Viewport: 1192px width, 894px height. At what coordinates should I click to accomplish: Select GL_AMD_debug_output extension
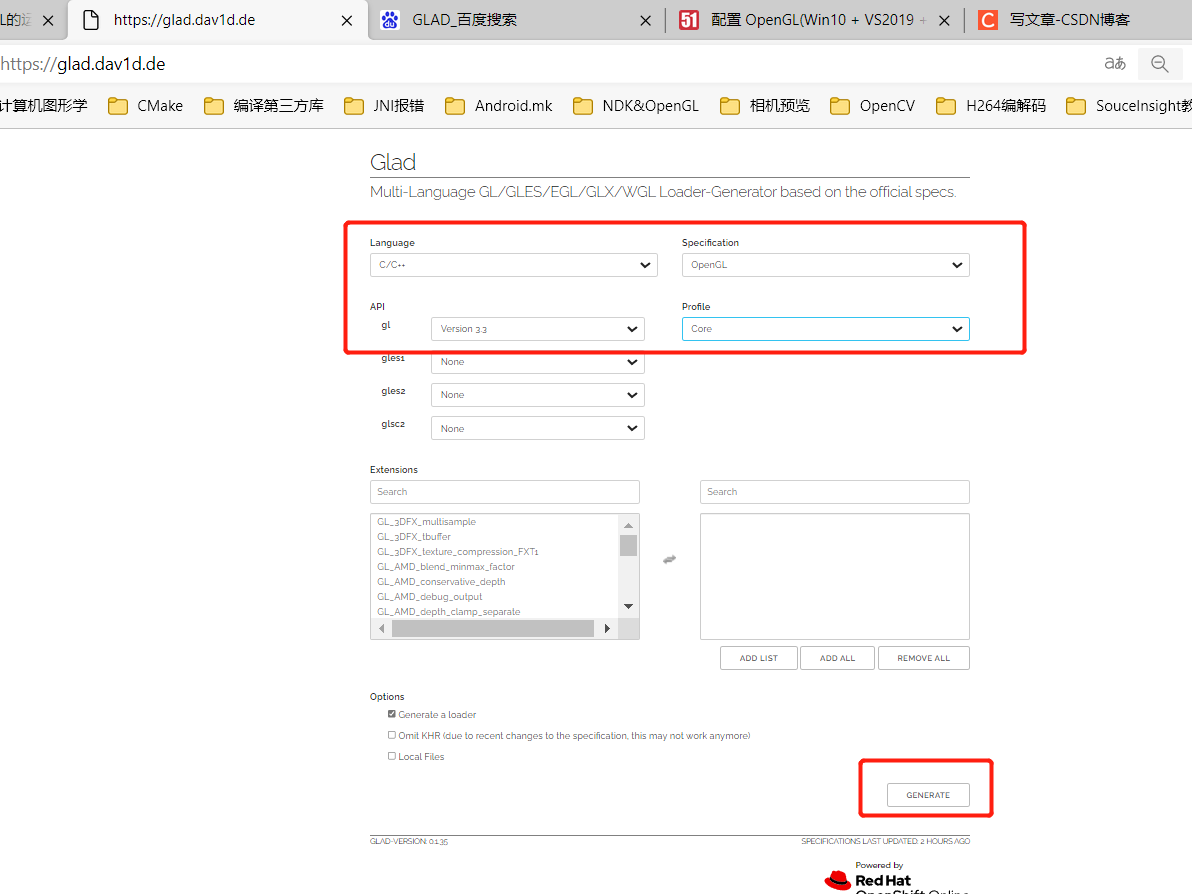point(430,597)
